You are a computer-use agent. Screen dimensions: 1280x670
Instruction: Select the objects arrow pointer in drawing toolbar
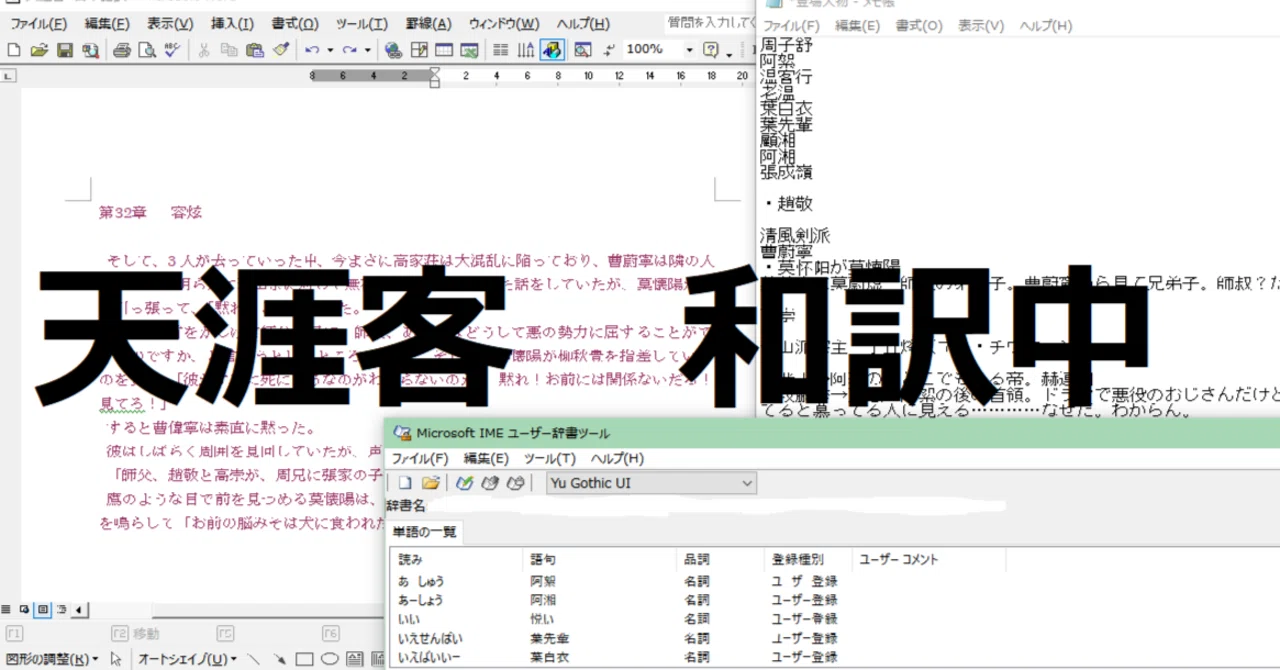pos(115,659)
